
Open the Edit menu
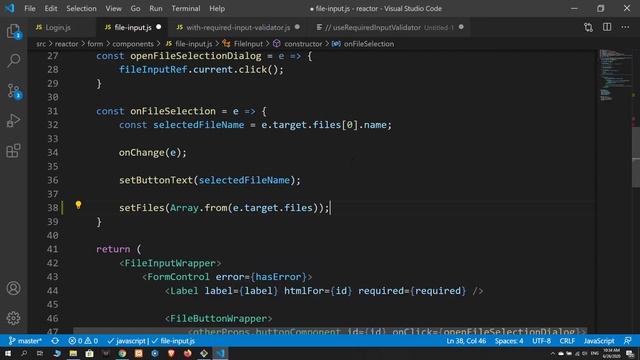tap(51, 8)
